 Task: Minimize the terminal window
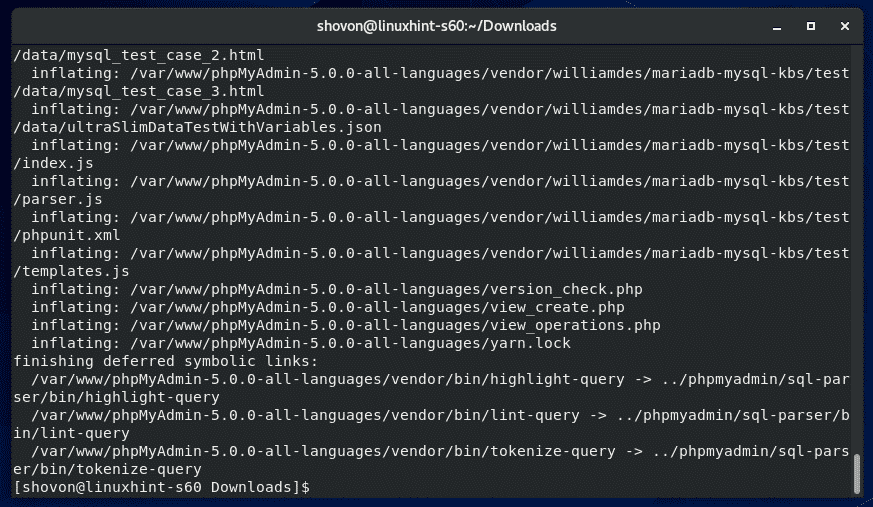(779, 25)
